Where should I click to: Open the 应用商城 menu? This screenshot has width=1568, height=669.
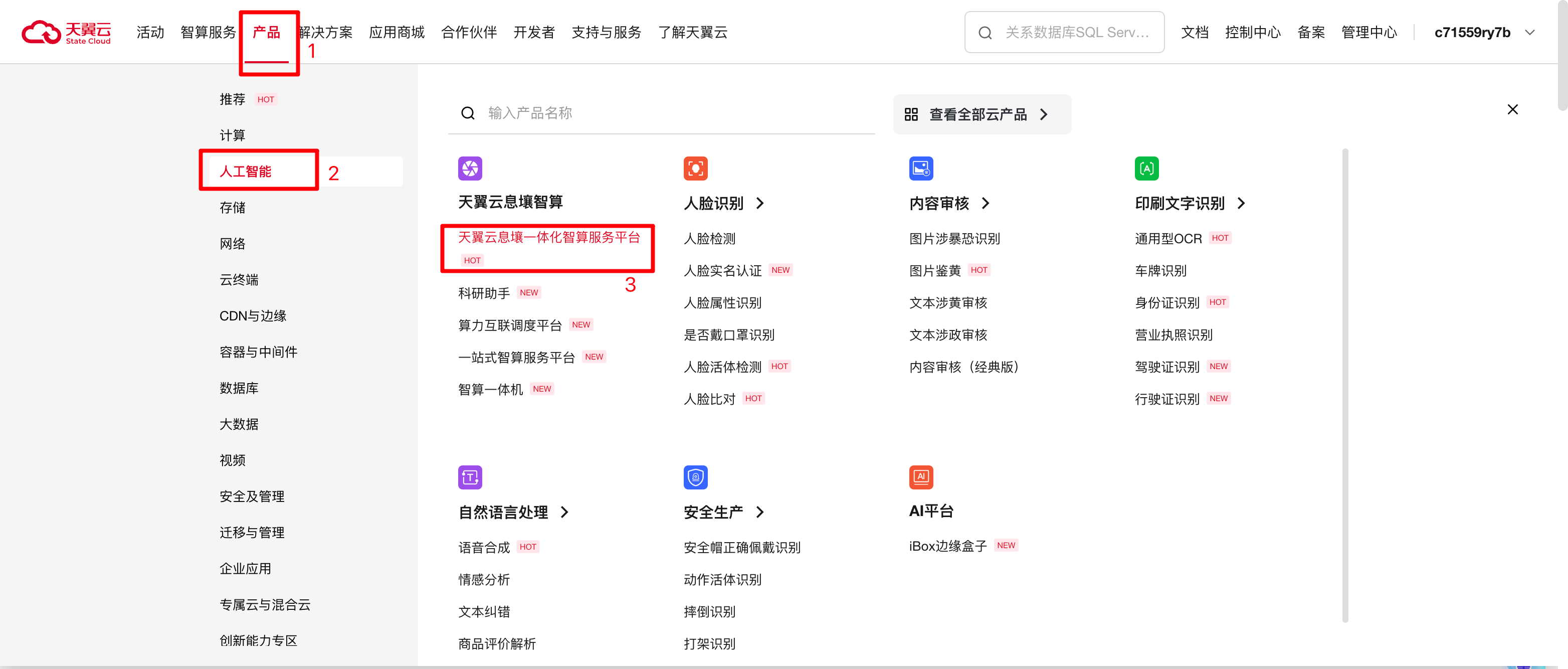click(x=397, y=32)
